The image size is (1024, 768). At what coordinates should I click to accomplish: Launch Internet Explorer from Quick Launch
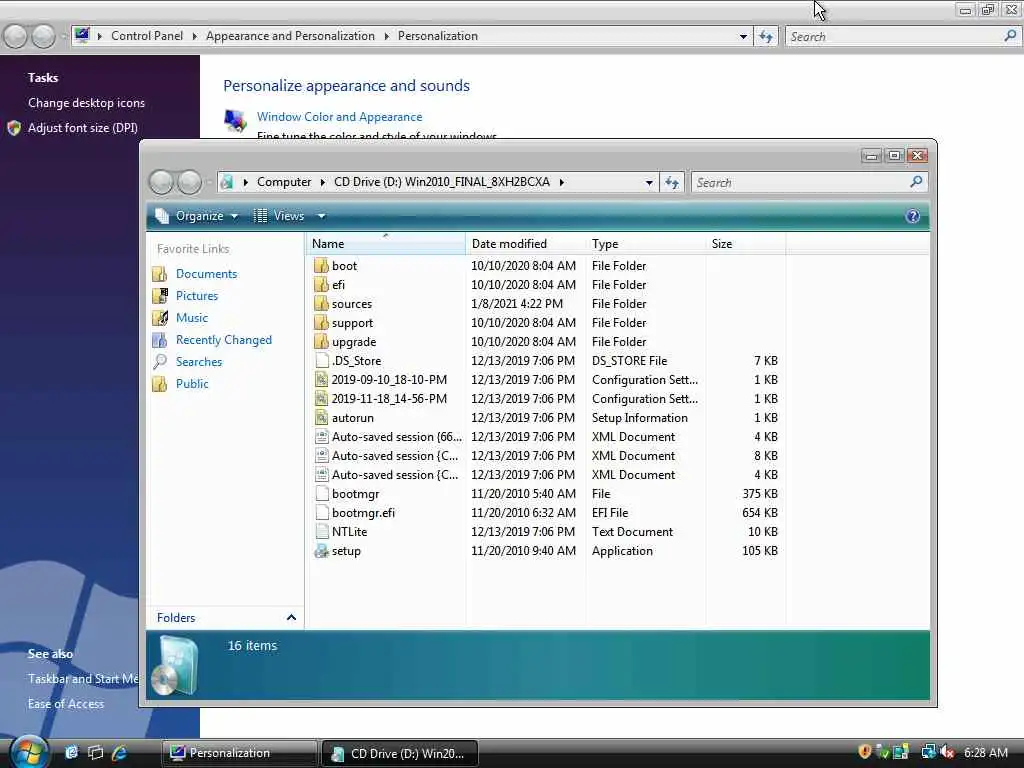pyautogui.click(x=119, y=753)
